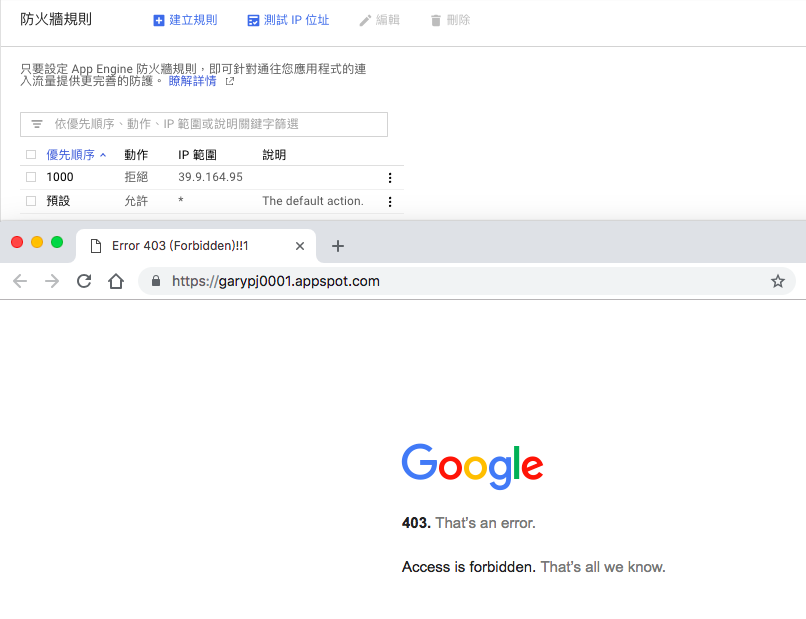806x619 pixels.
Task: Click the Test IP Address (測試 IP 位址) button
Action: [x=288, y=20]
